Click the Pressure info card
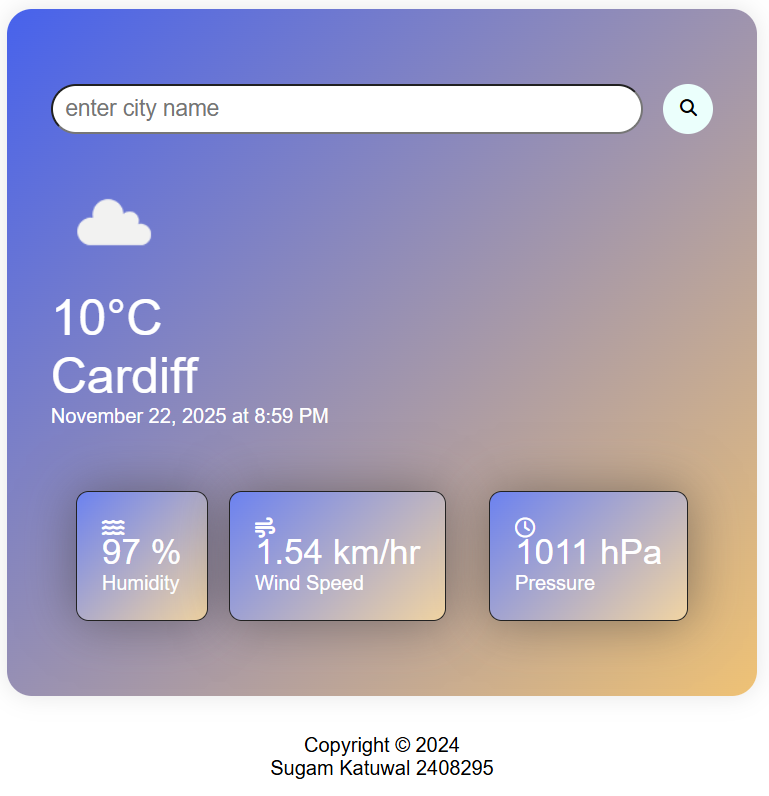Screen dimensions: 769x796 click(x=588, y=556)
